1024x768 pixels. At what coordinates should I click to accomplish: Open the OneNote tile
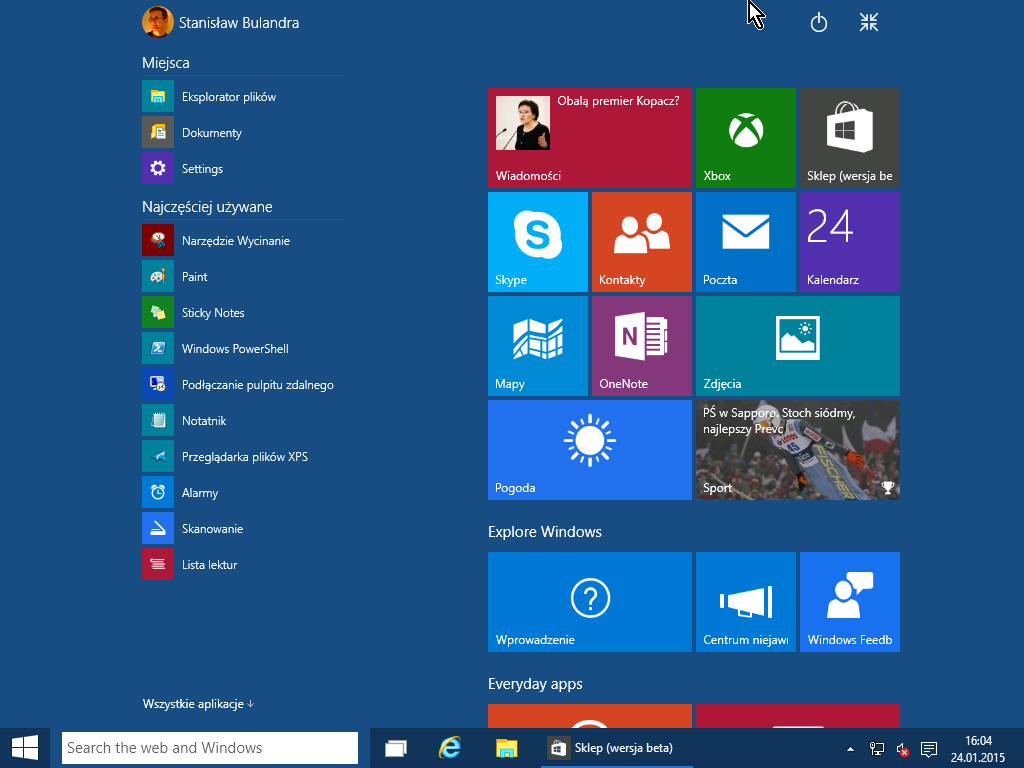(641, 345)
